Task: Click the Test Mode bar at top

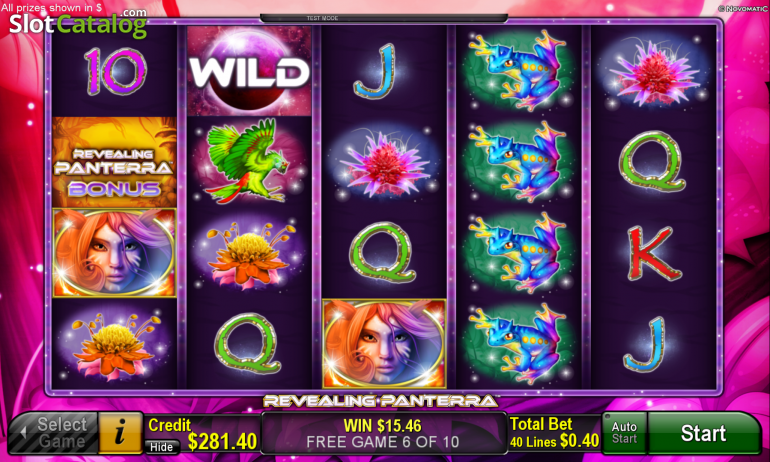Action: click(x=384, y=18)
